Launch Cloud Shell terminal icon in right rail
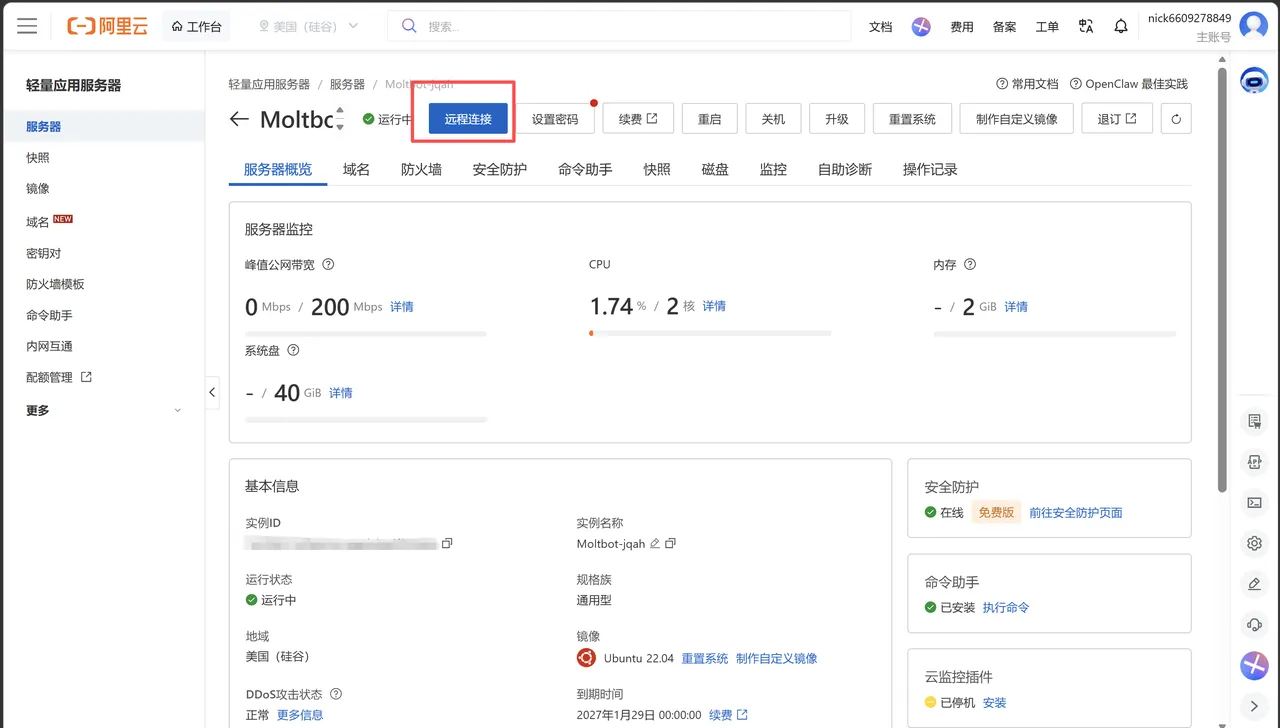This screenshot has height=728, width=1280. 1254,503
